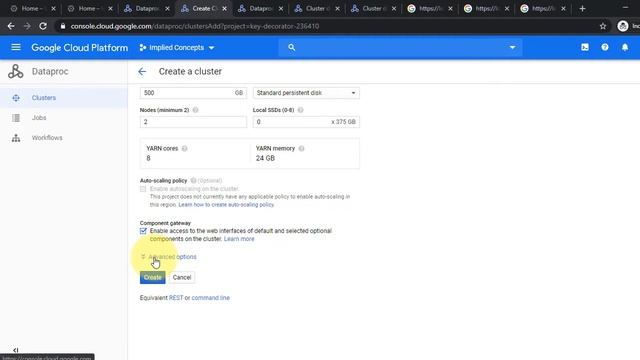Select Workflows in the sidebar
Image resolution: width=640 pixels, height=360 pixels.
(x=64, y=138)
